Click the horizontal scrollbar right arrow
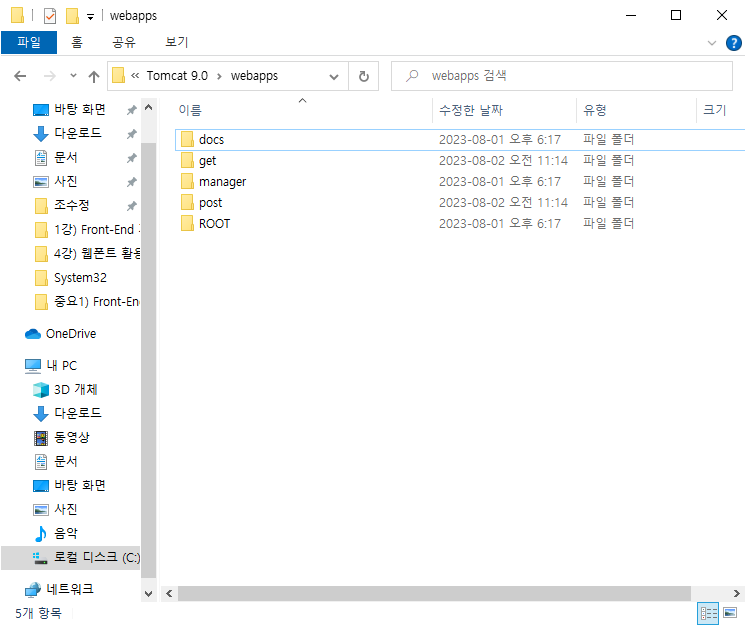Image resolution: width=746 pixels, height=626 pixels. (x=736, y=594)
